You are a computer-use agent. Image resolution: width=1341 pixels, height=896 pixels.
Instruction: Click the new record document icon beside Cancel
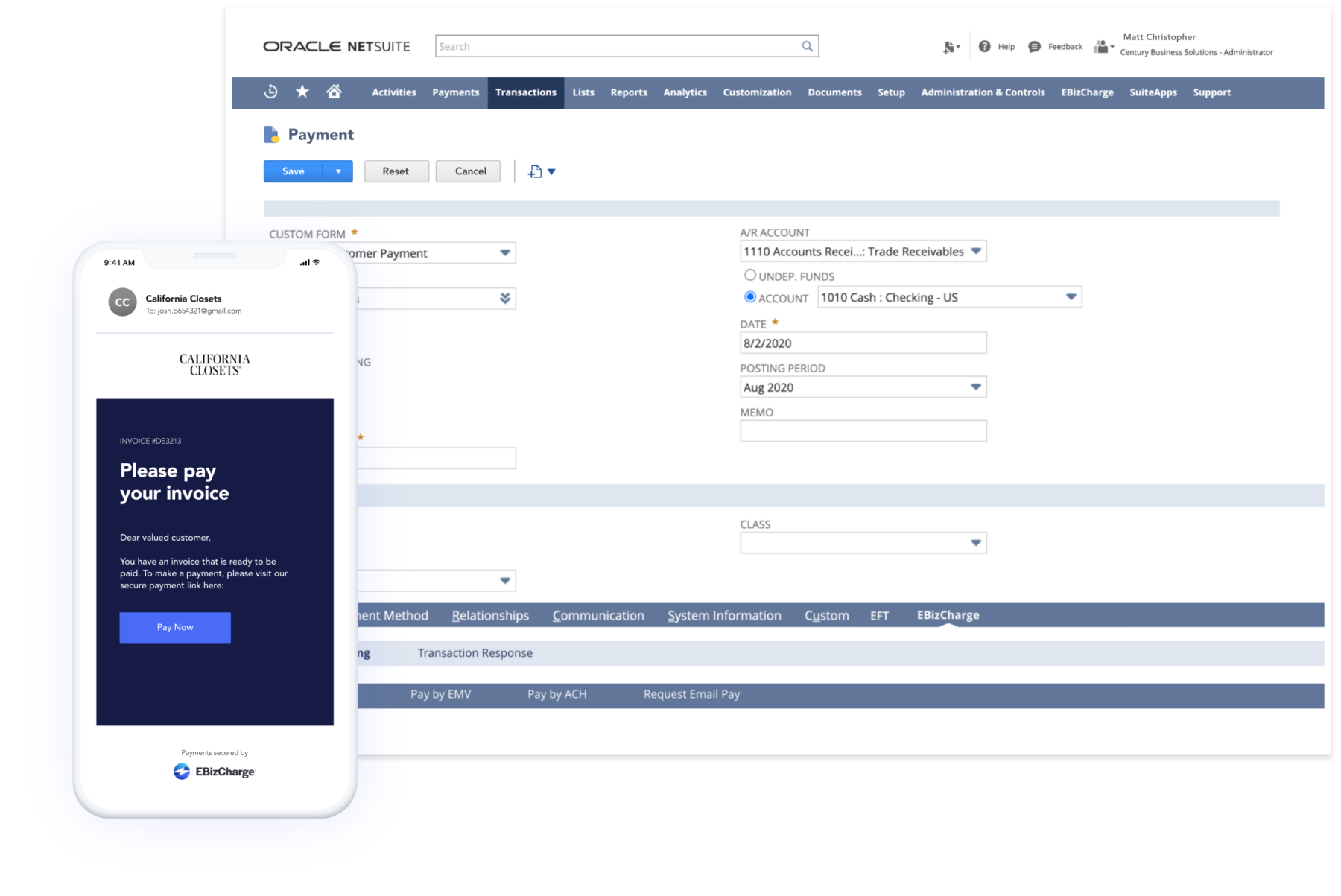pos(534,171)
